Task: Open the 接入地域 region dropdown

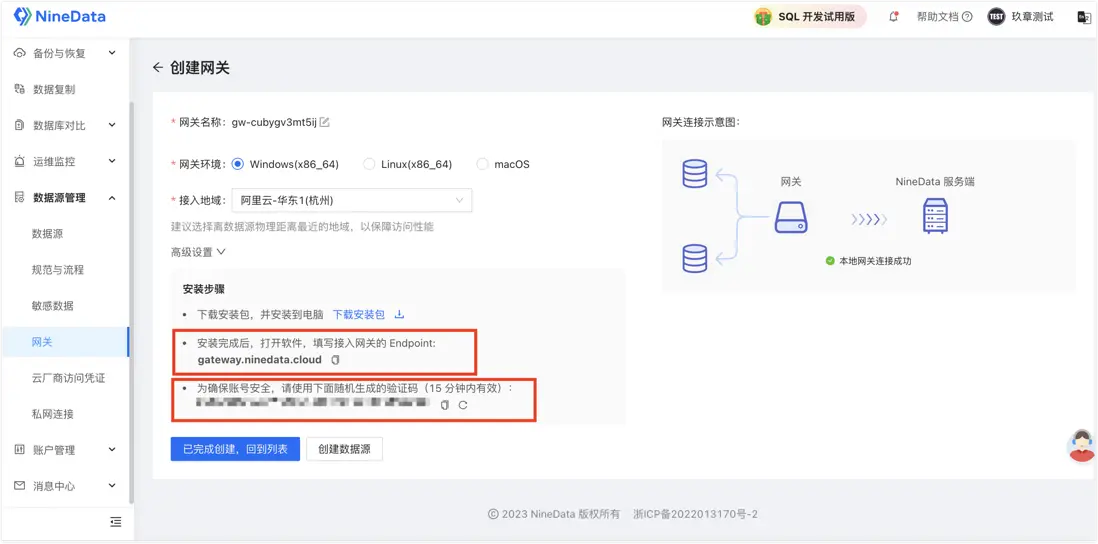Action: (352, 200)
